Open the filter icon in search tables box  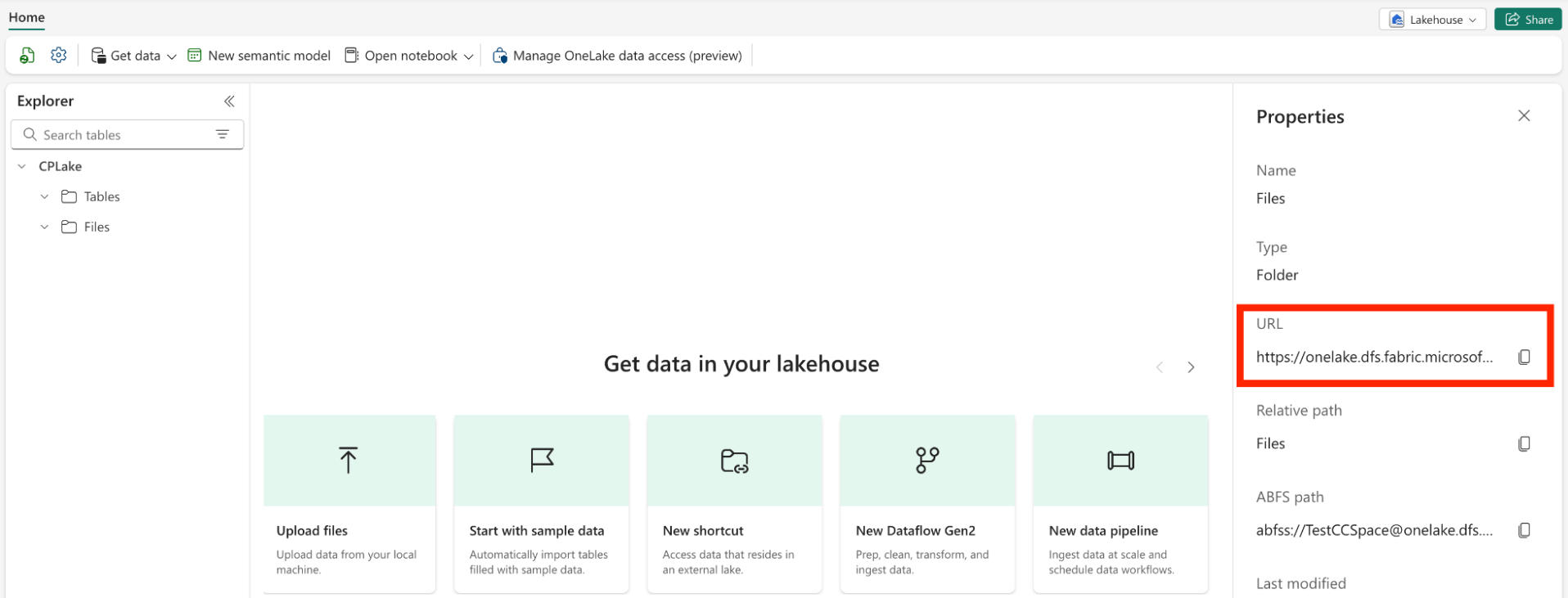click(x=223, y=134)
